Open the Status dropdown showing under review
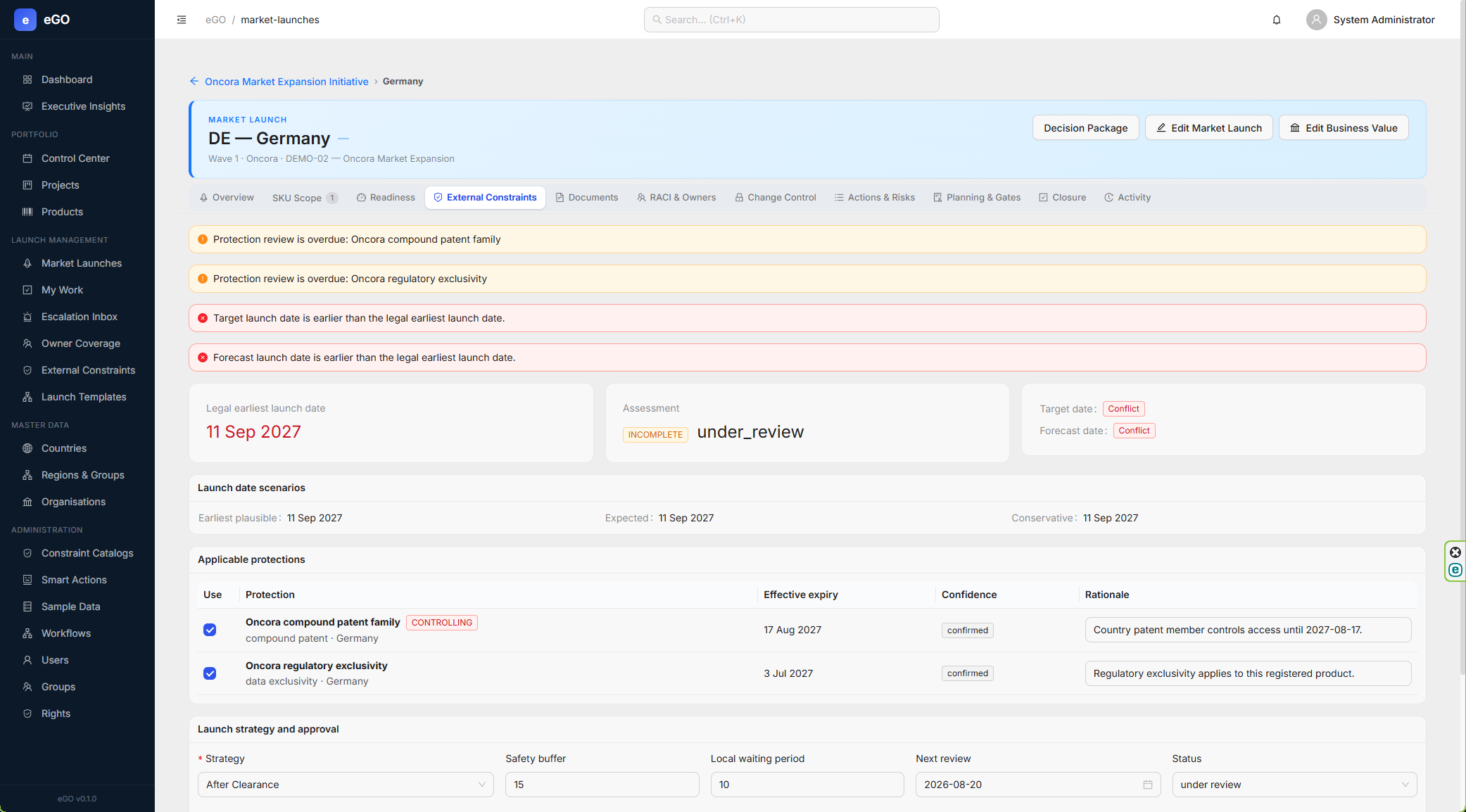The image size is (1466, 812). (1294, 785)
